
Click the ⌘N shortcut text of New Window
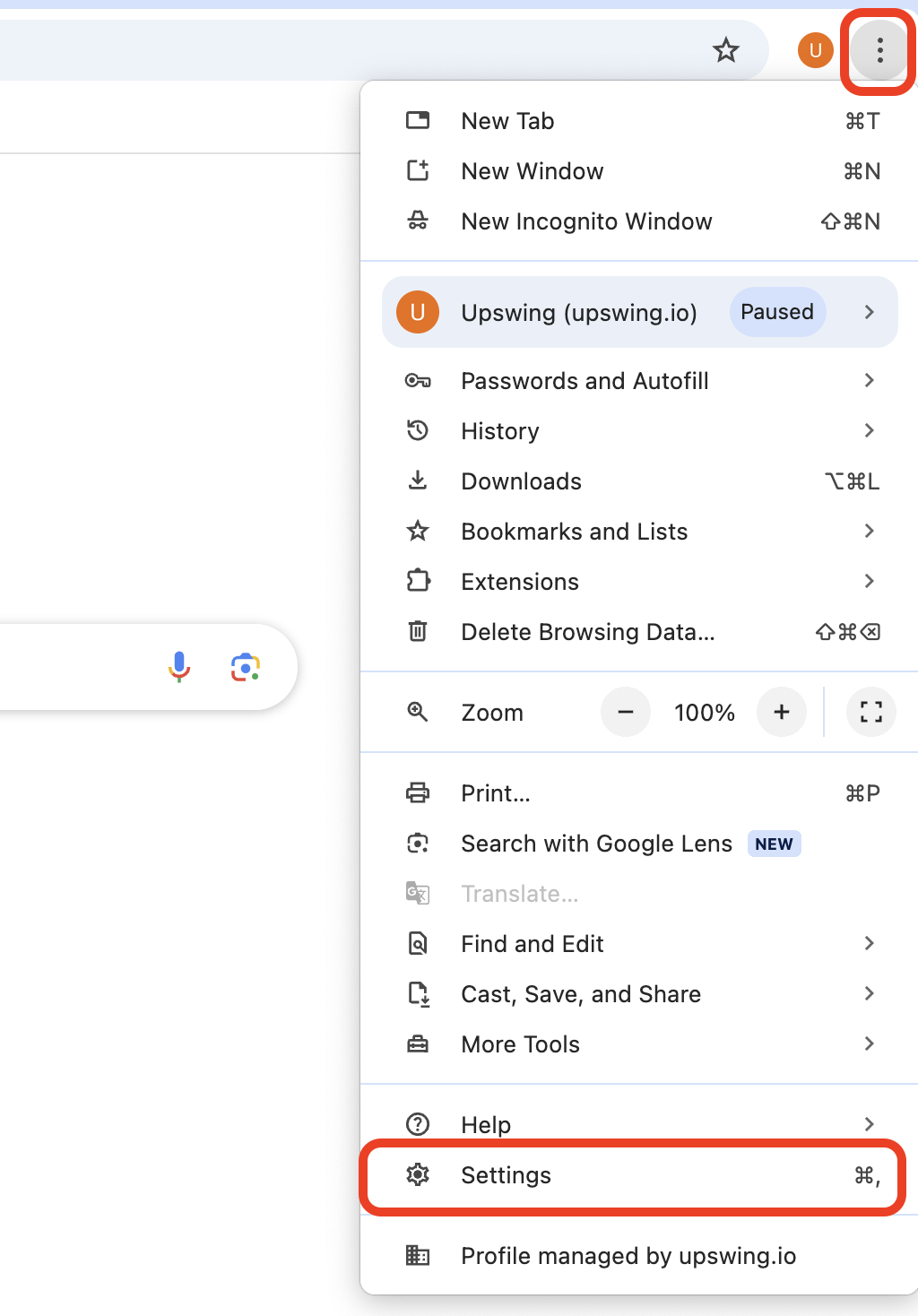pyautogui.click(x=862, y=171)
